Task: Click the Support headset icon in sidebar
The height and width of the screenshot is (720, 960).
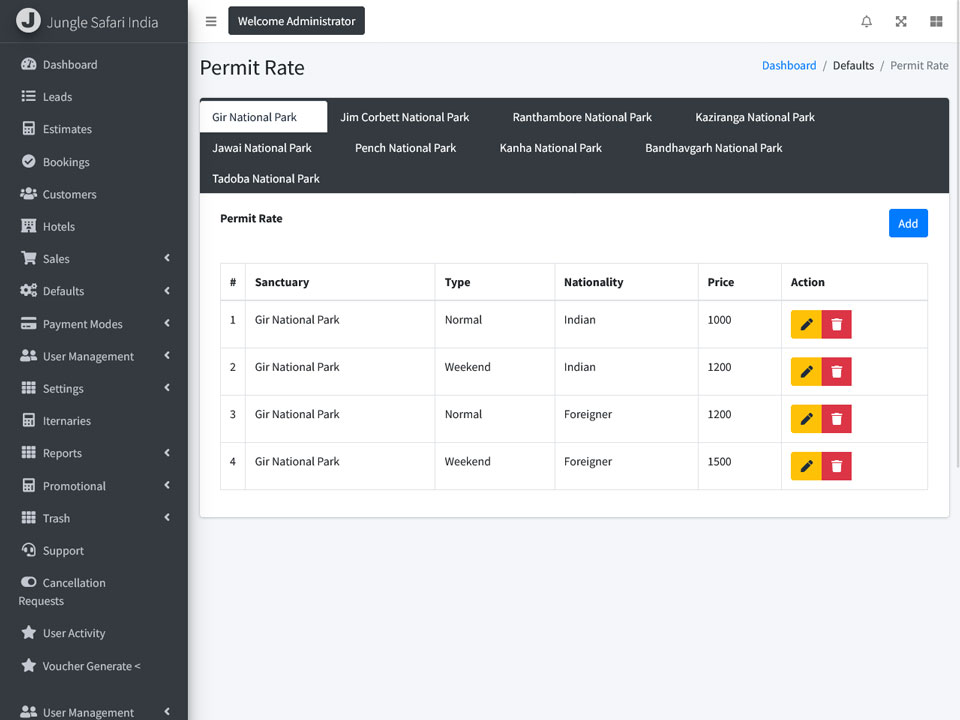Action: [x=28, y=550]
